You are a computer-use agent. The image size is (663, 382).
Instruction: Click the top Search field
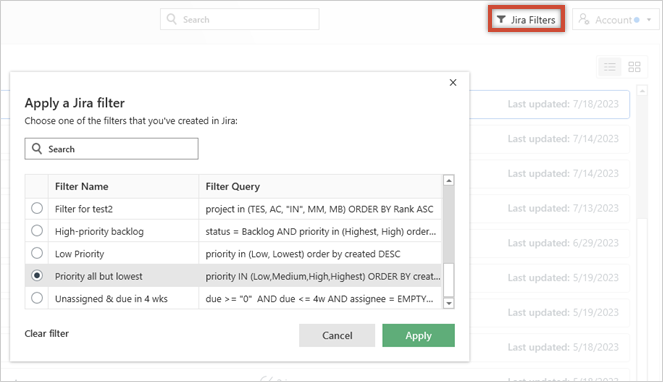239,19
